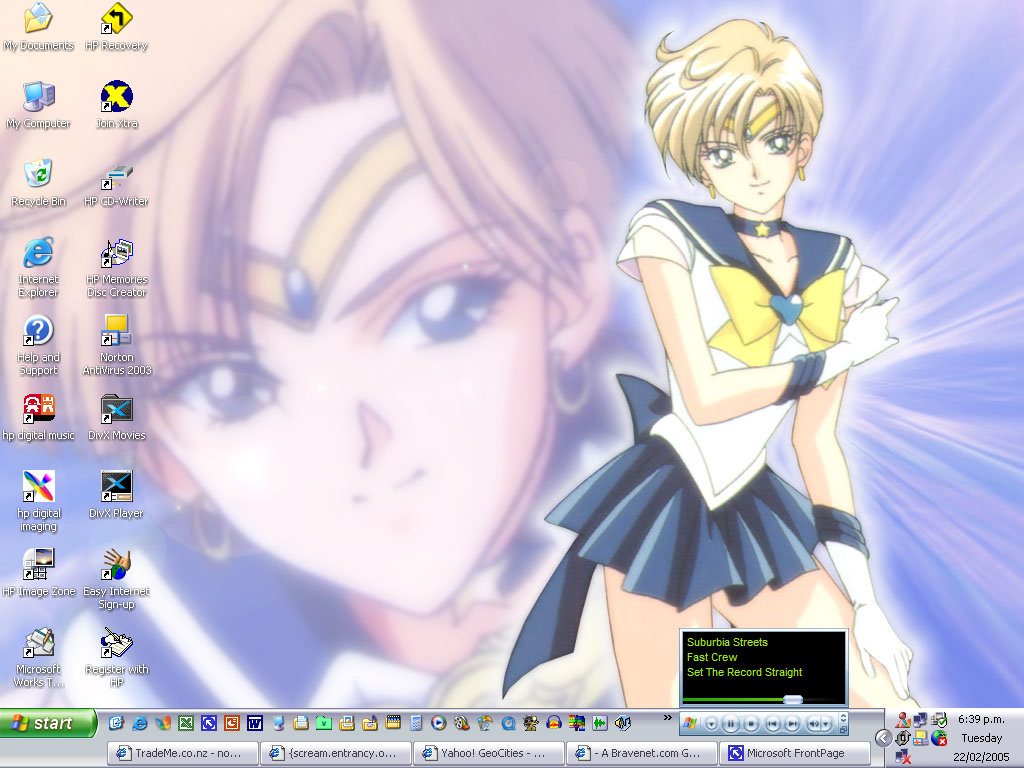
Task: Switch to Yahoo! GeoCities taskbar window
Action: 488,753
